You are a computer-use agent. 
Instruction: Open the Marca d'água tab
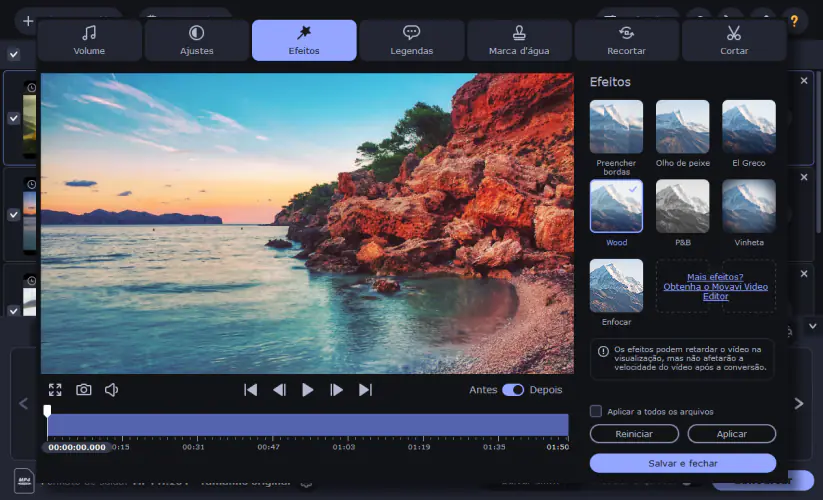[x=519, y=41]
